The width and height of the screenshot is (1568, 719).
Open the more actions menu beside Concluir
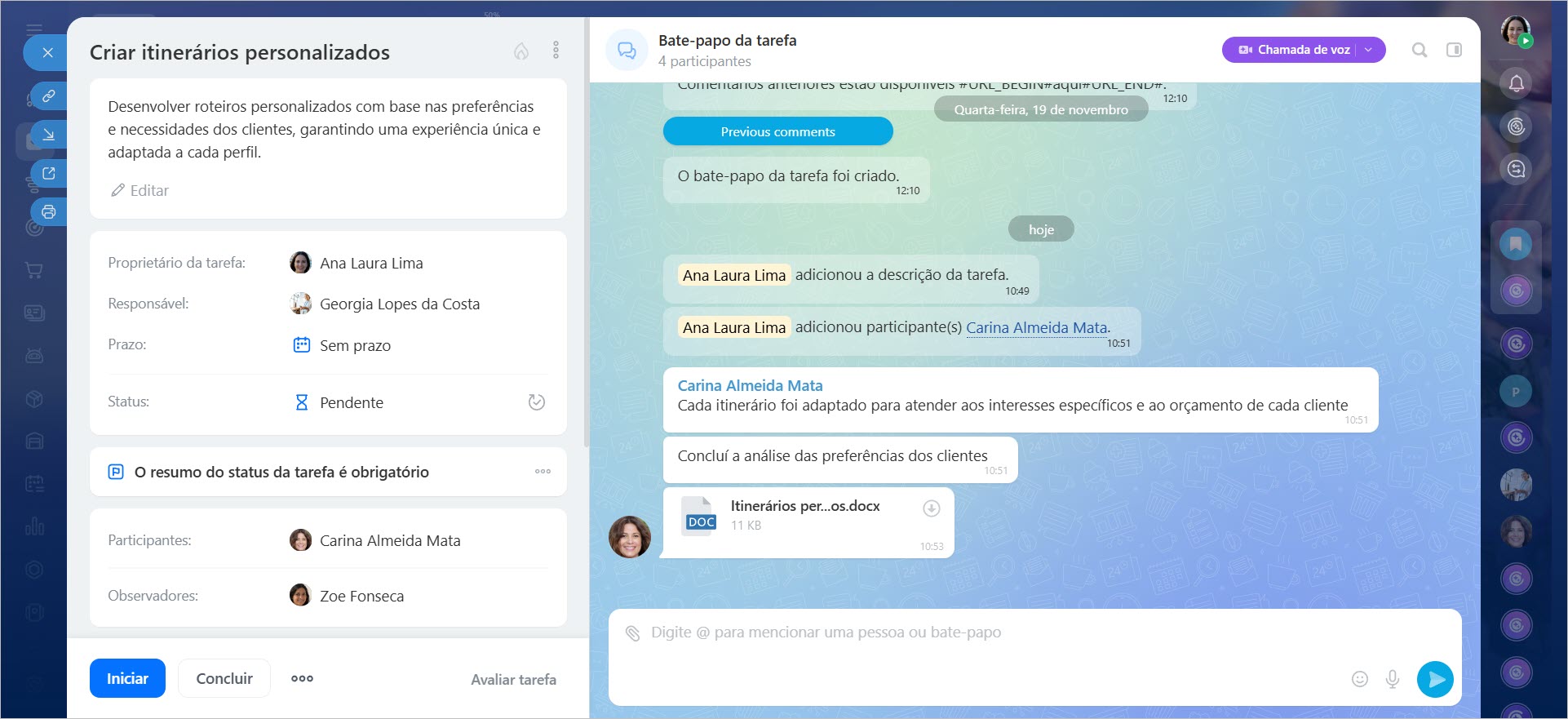302,678
